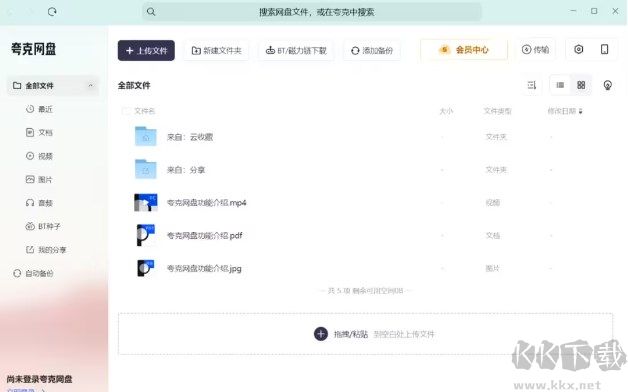Select 夸克网盘功能介绍.mp4 file
628x392 pixels.
coord(207,203)
